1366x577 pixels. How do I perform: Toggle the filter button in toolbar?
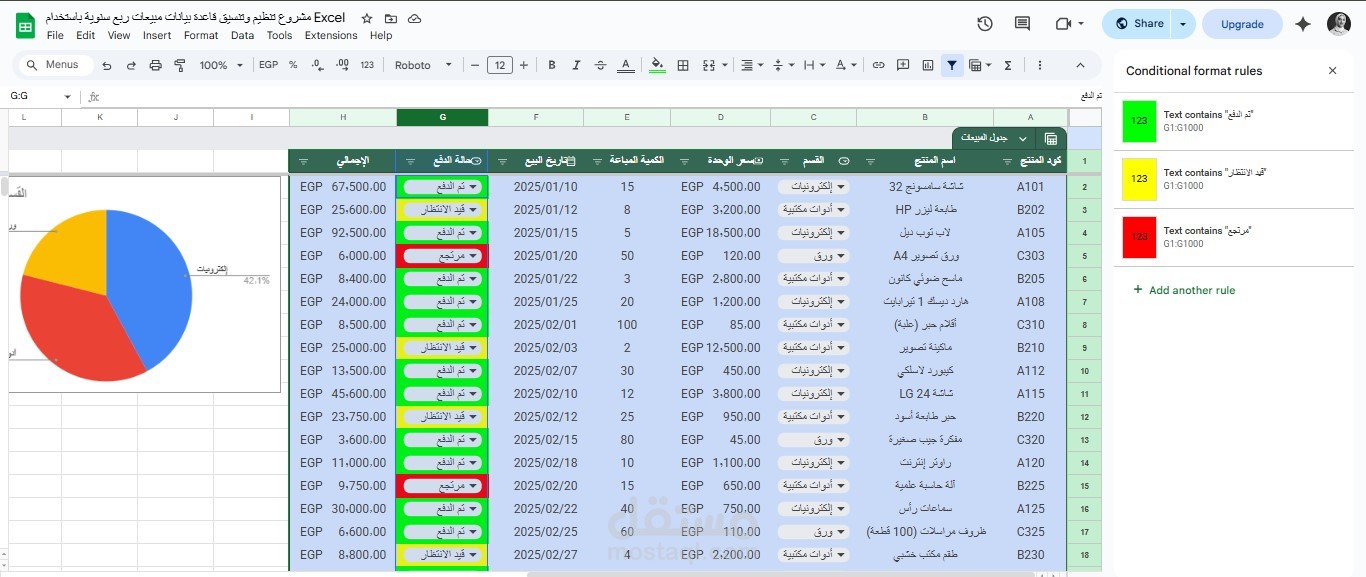point(952,65)
